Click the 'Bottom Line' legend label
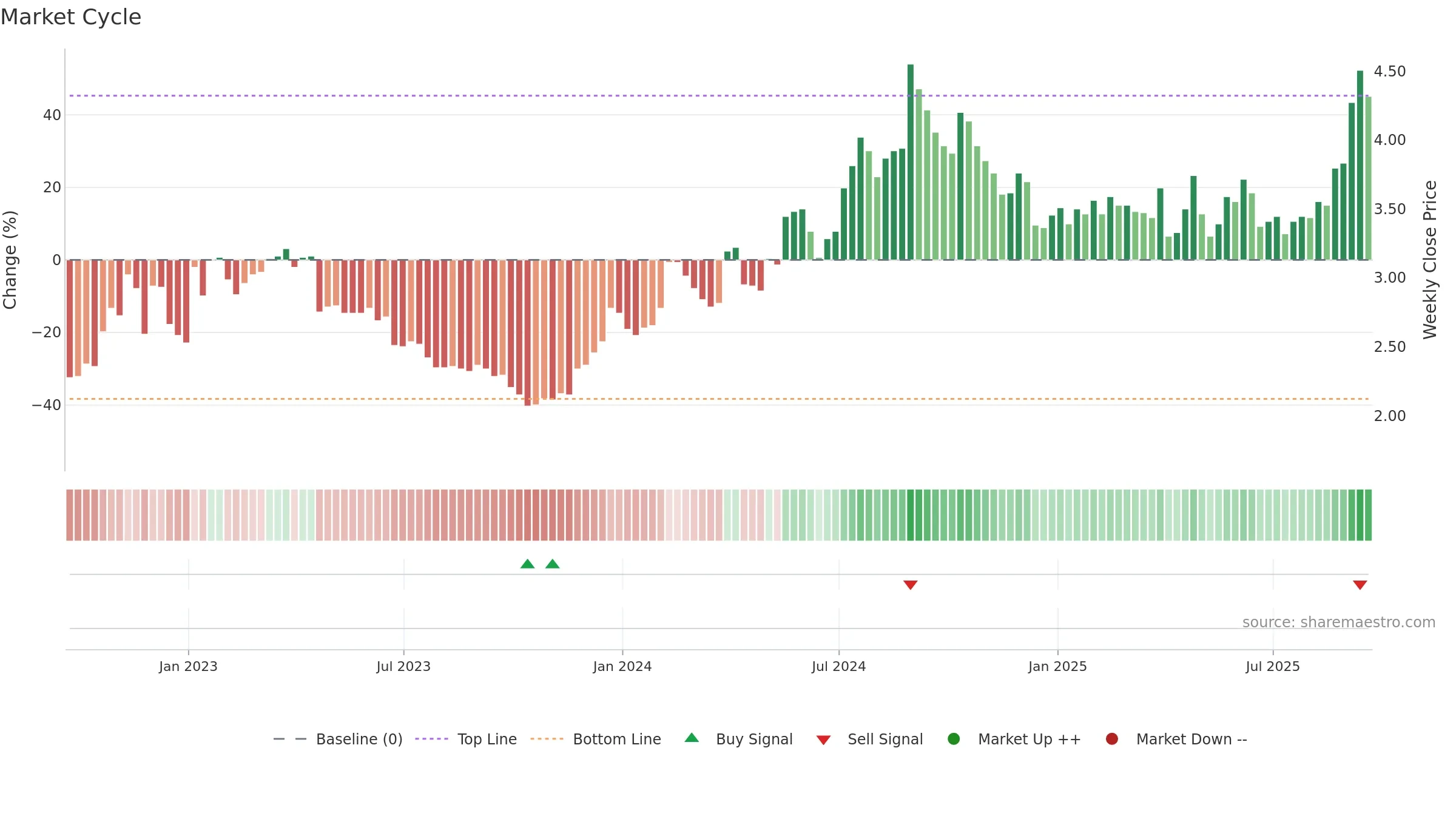 click(617, 740)
